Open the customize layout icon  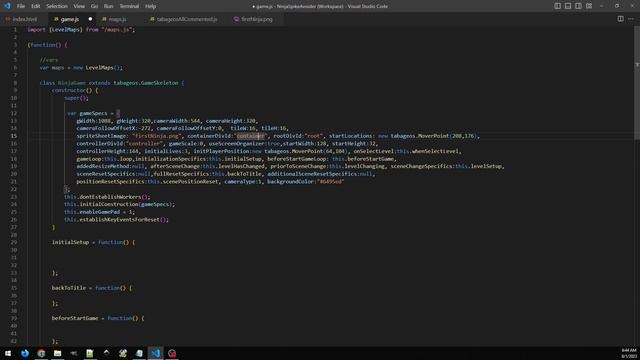[x=589, y=6]
